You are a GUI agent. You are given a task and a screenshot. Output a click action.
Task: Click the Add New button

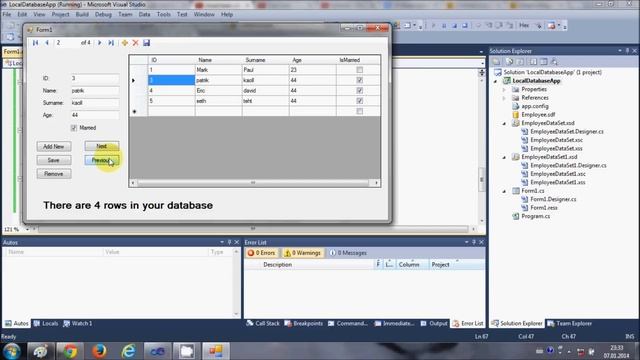coord(54,146)
